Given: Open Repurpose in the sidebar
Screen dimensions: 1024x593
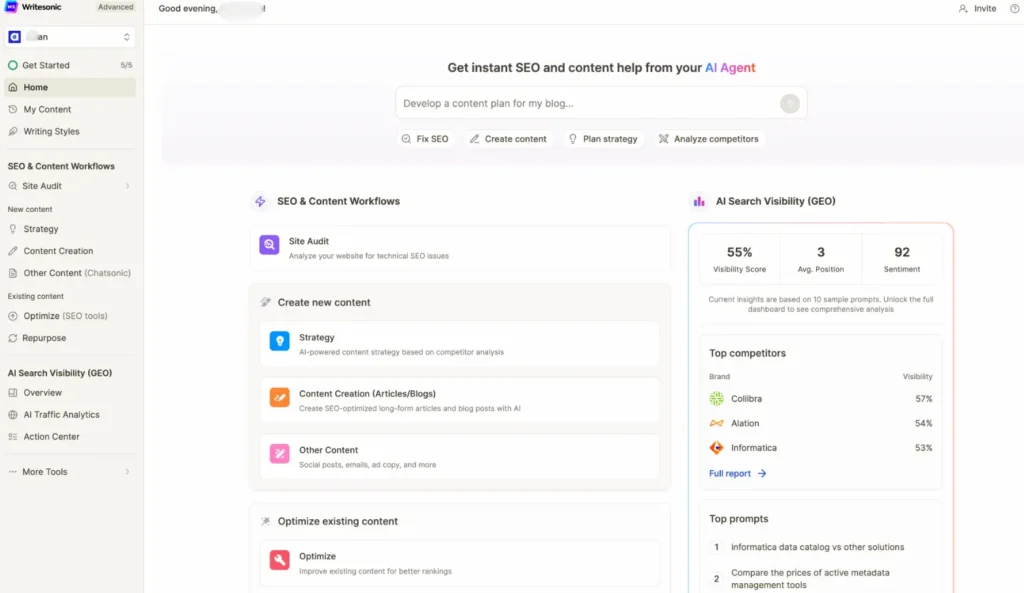Looking at the screenshot, I should (70, 338).
